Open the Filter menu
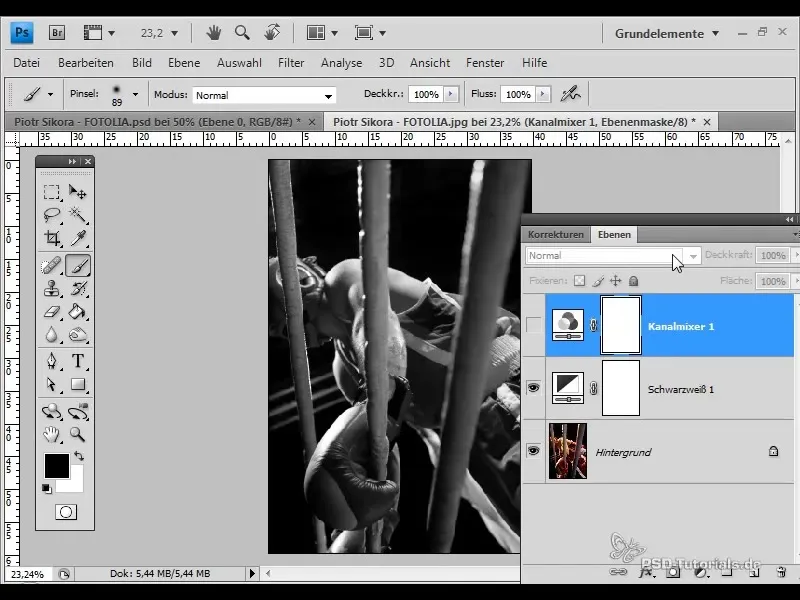This screenshot has width=800, height=600. click(x=291, y=63)
